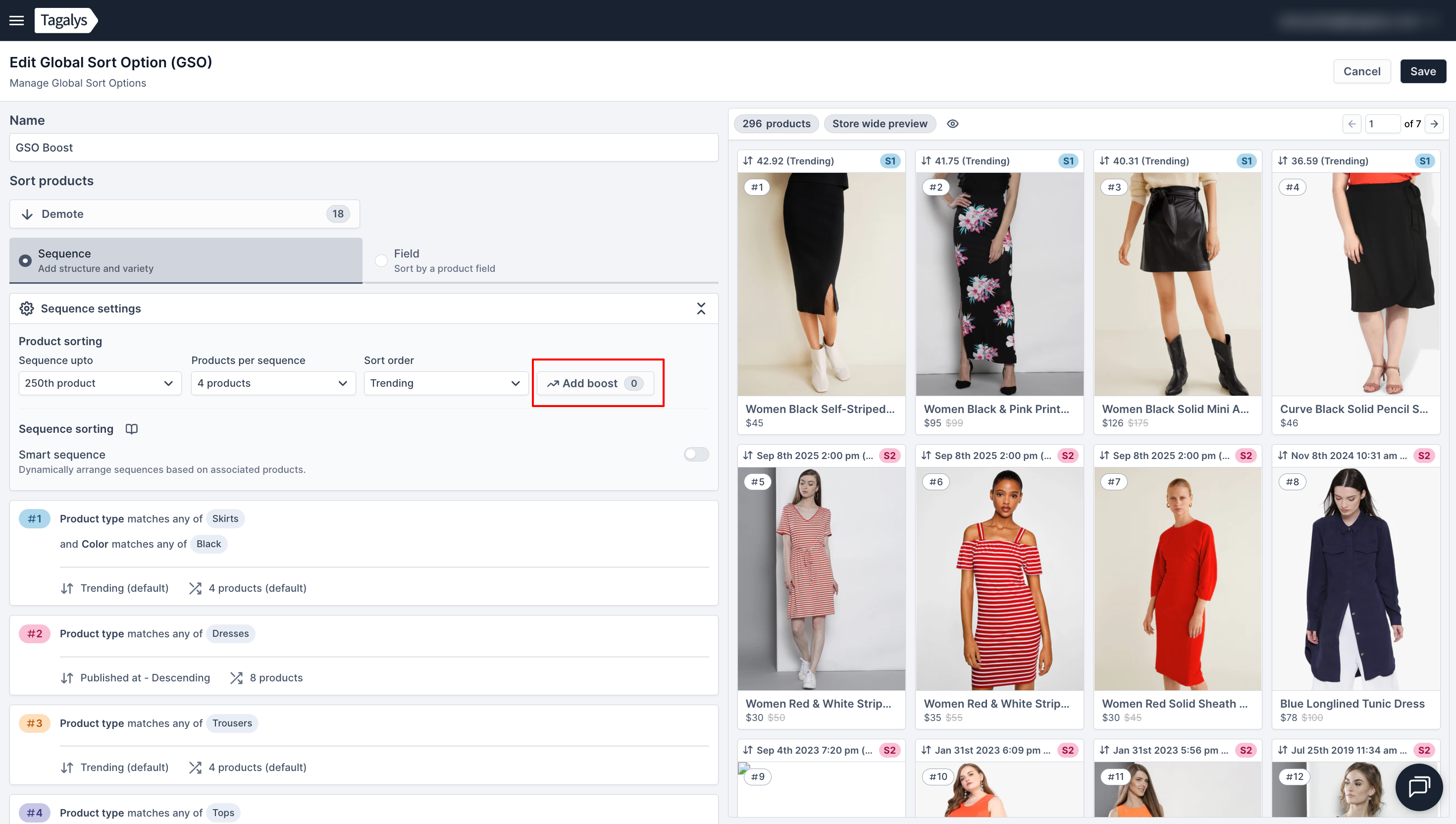Image resolution: width=1456 pixels, height=824 pixels.
Task: Click the previous page arrow
Action: (x=1352, y=123)
